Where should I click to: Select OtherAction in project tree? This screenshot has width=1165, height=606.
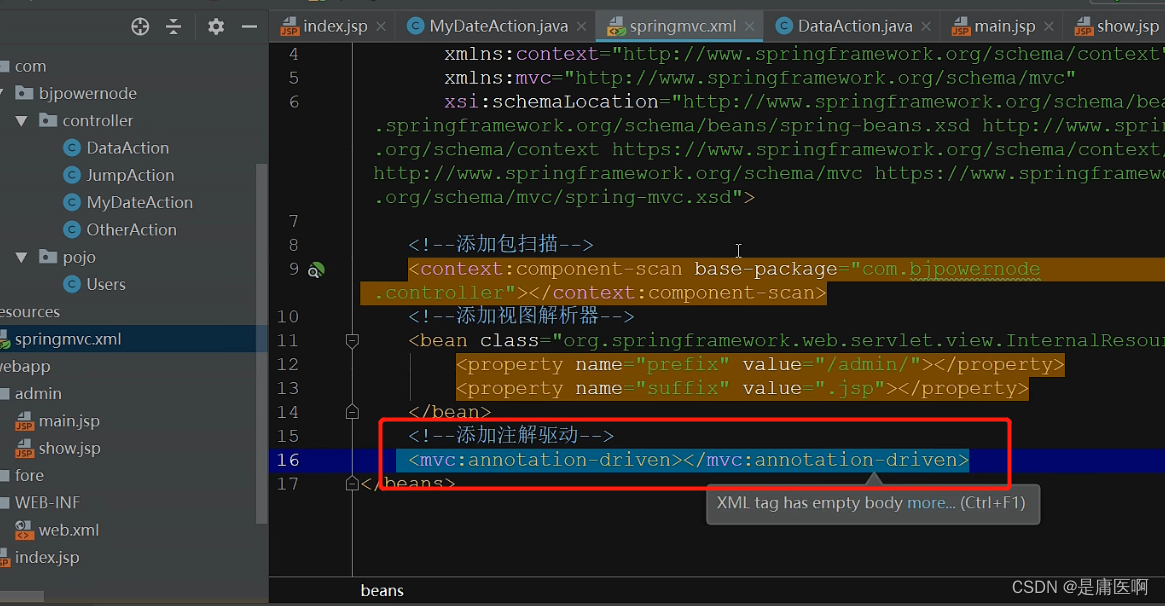[132, 229]
